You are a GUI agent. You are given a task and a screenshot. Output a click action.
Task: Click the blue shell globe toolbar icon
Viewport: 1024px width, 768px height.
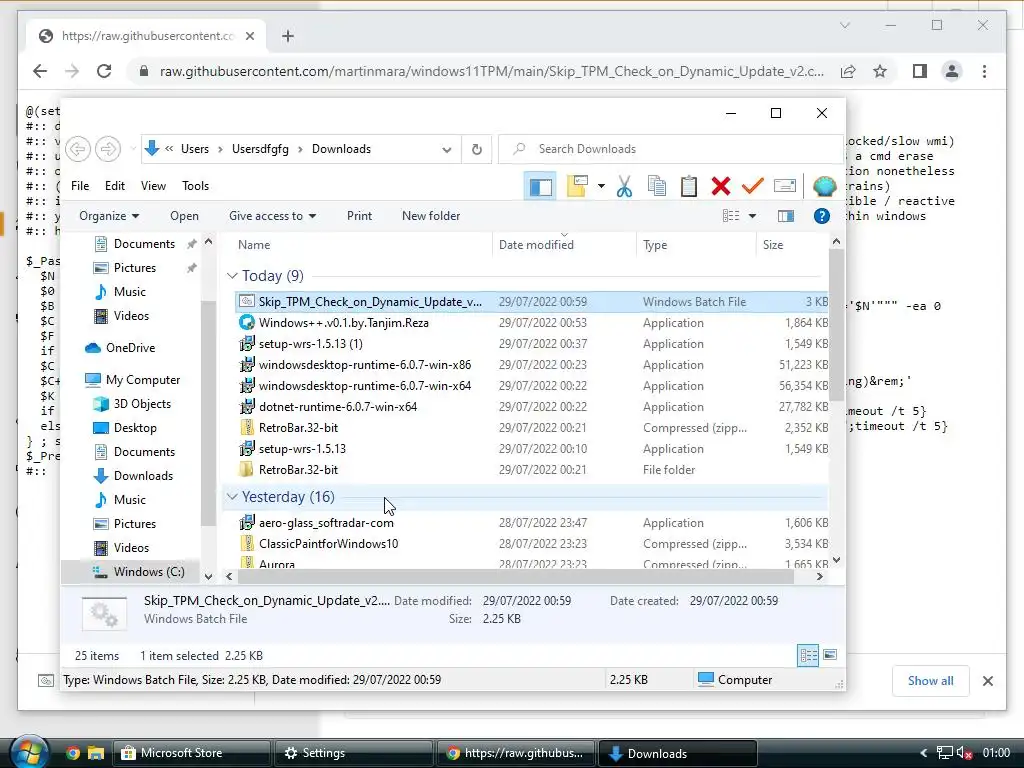(824, 186)
